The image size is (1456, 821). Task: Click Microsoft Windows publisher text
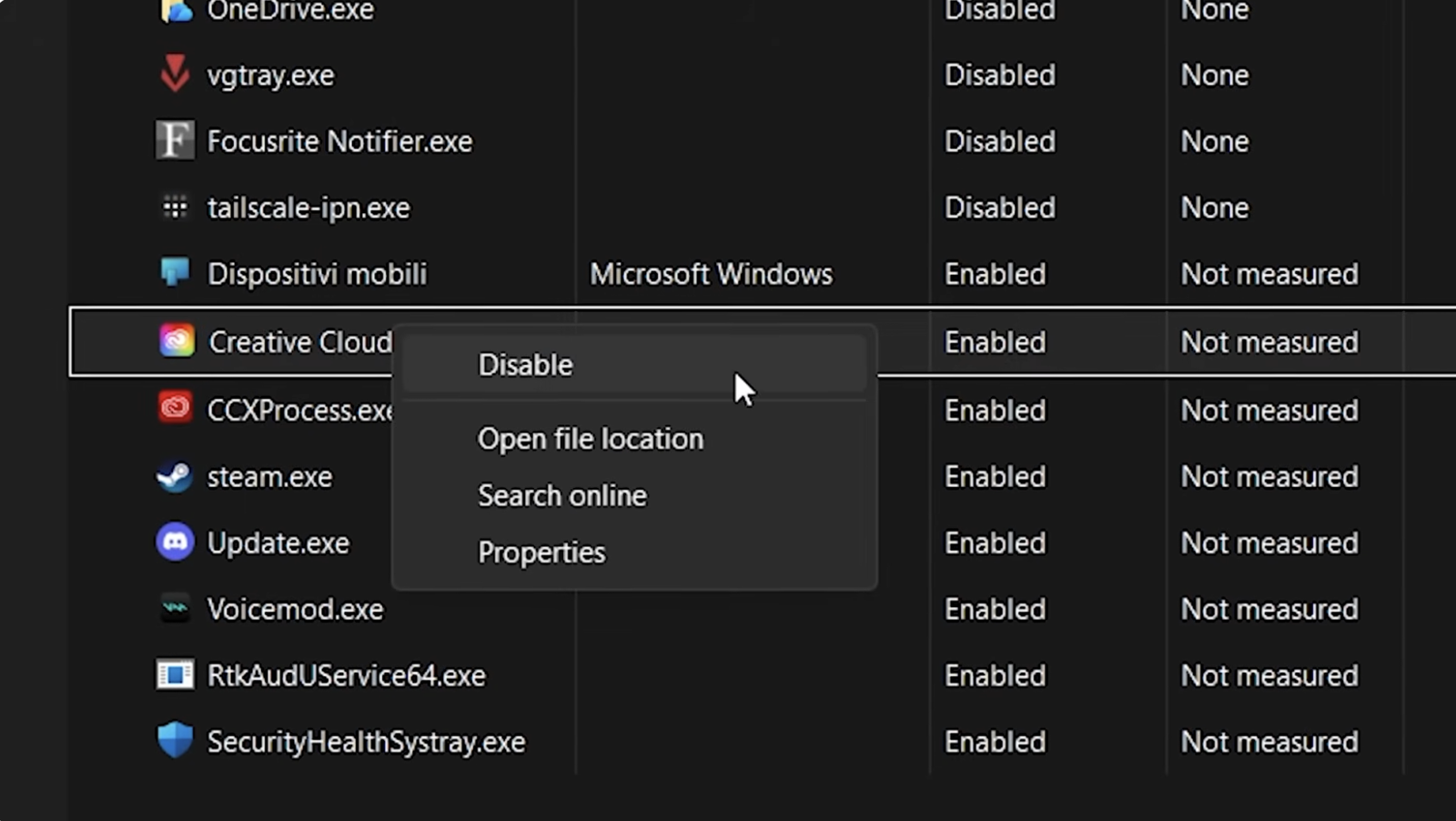tap(711, 274)
